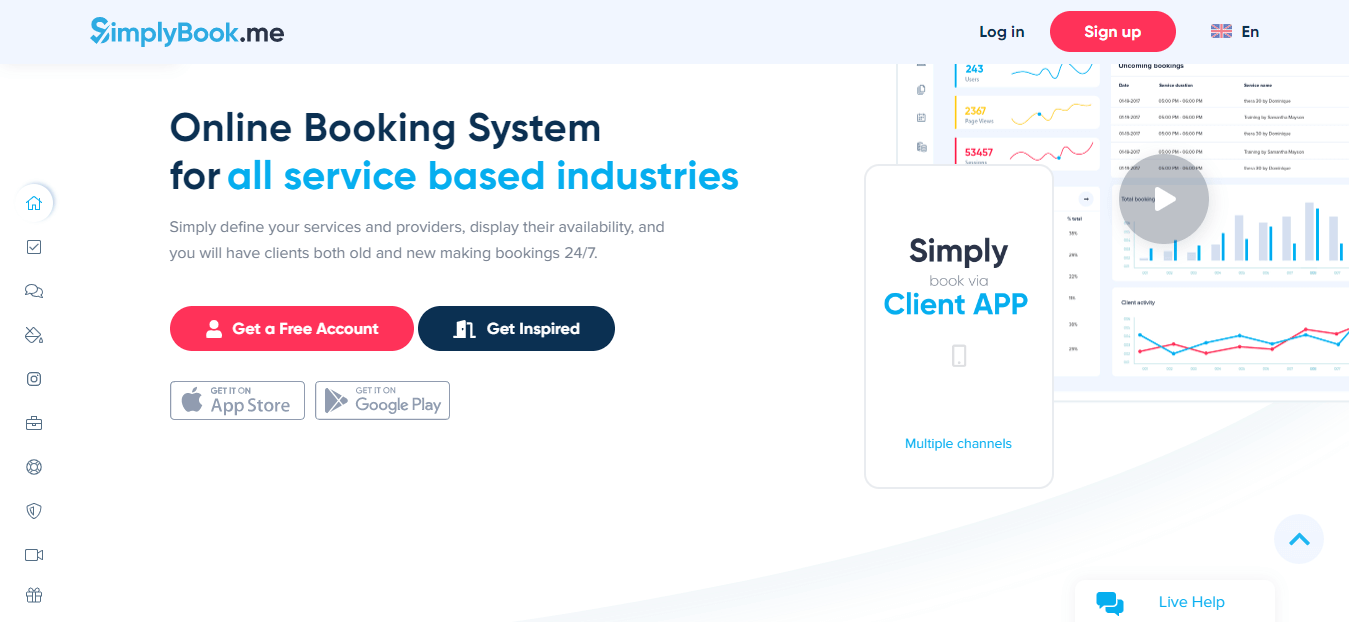This screenshot has height=622, width=1349.
Task: Open the Get Inspired page
Action: click(x=516, y=328)
